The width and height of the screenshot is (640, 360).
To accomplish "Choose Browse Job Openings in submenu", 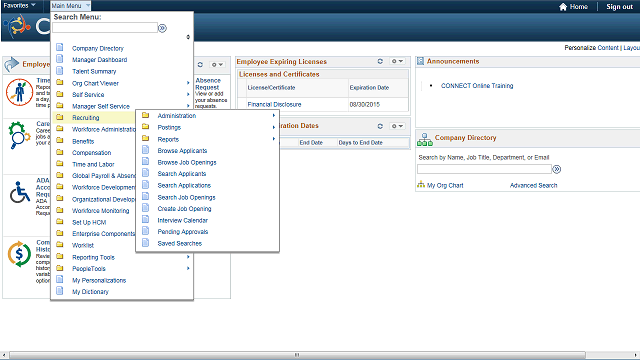I will coord(187,162).
